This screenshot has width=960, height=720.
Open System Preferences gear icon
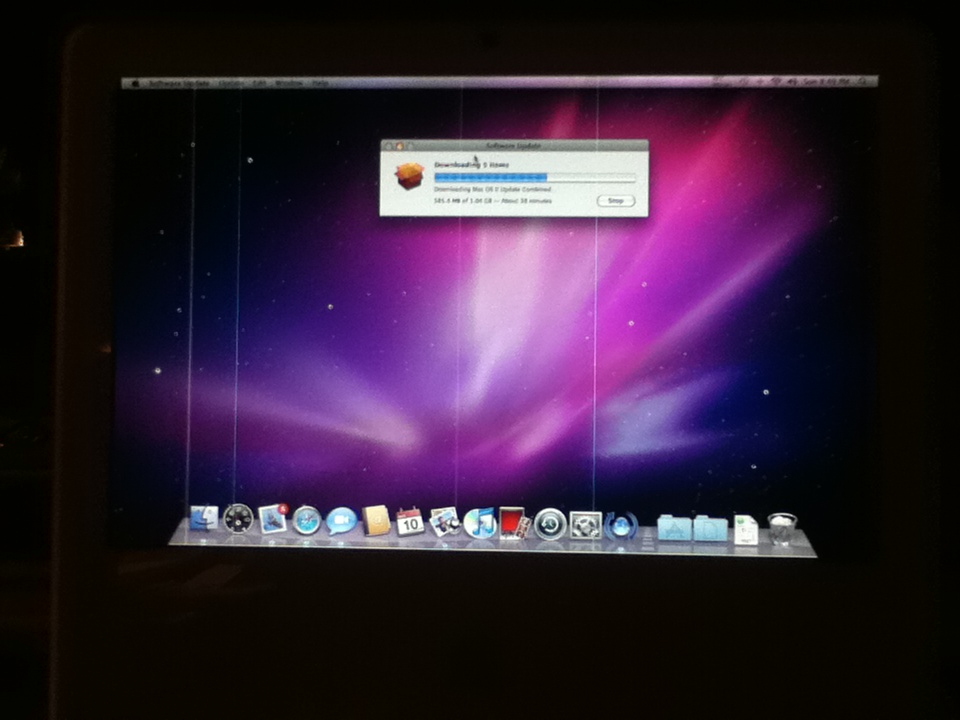(586, 525)
